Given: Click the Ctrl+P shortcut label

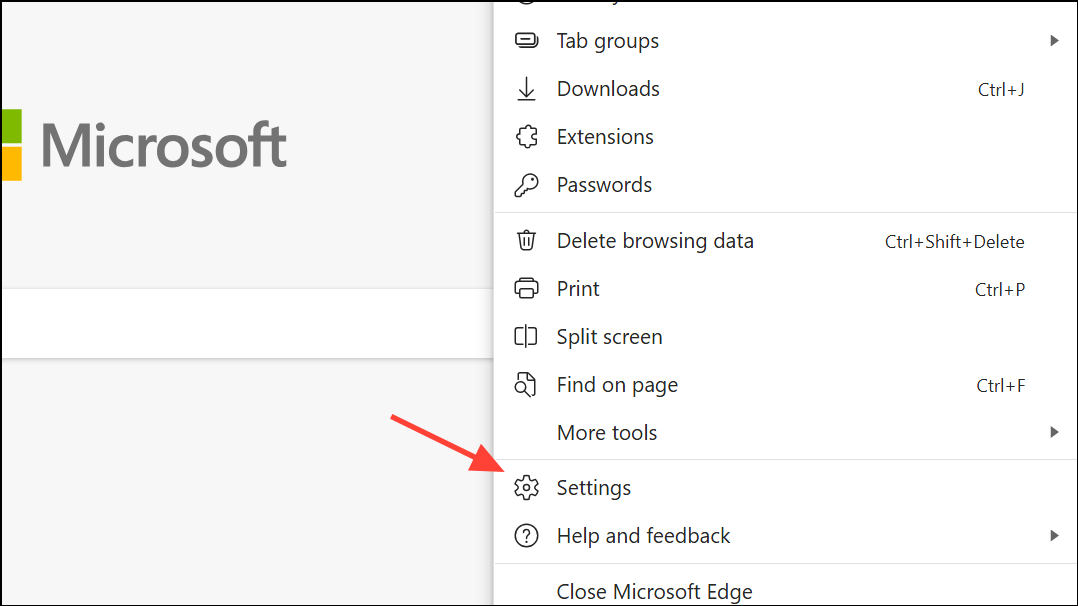Looking at the screenshot, I should tap(1000, 290).
